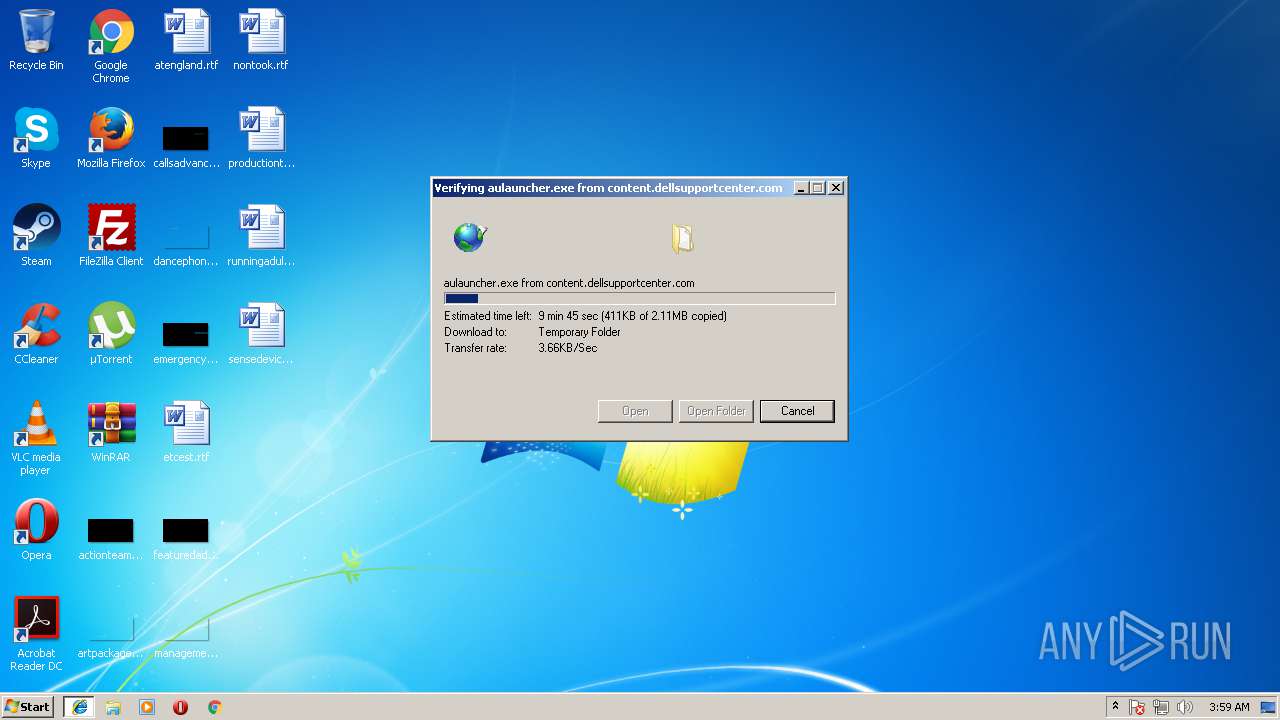Close the Verifying aulauncher.exe dialog
1280x720 pixels.
(836, 188)
